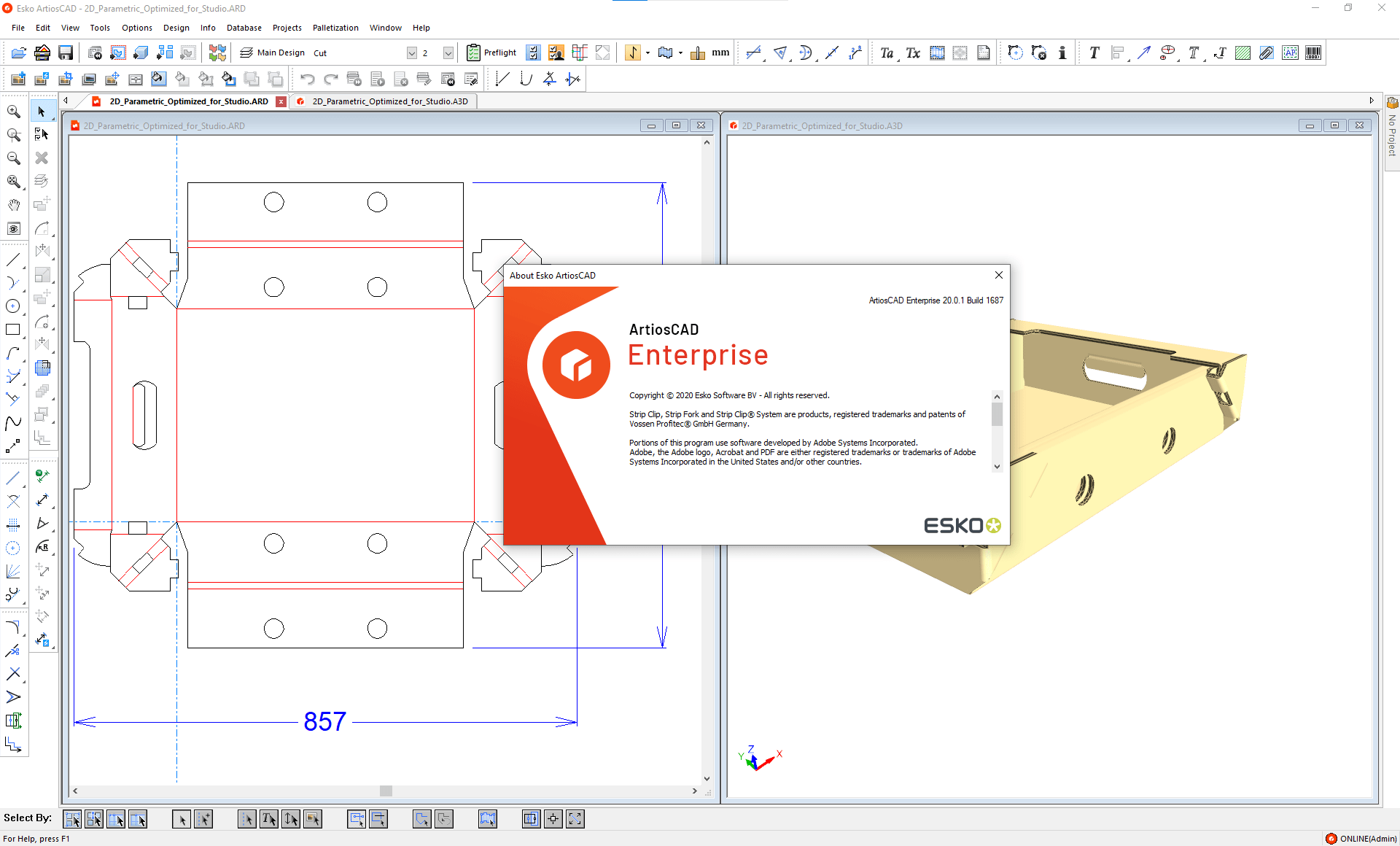Image resolution: width=1400 pixels, height=846 pixels.
Task: Toggle the select dimensions filter button
Action: tap(291, 819)
